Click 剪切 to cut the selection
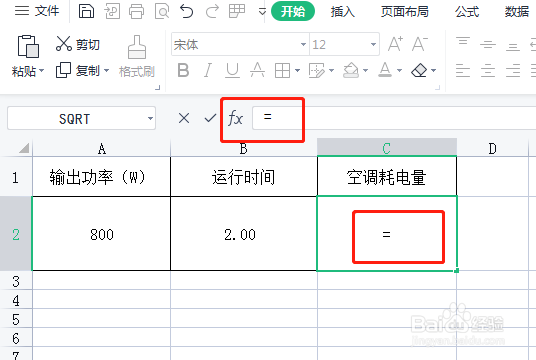 (x=78, y=44)
